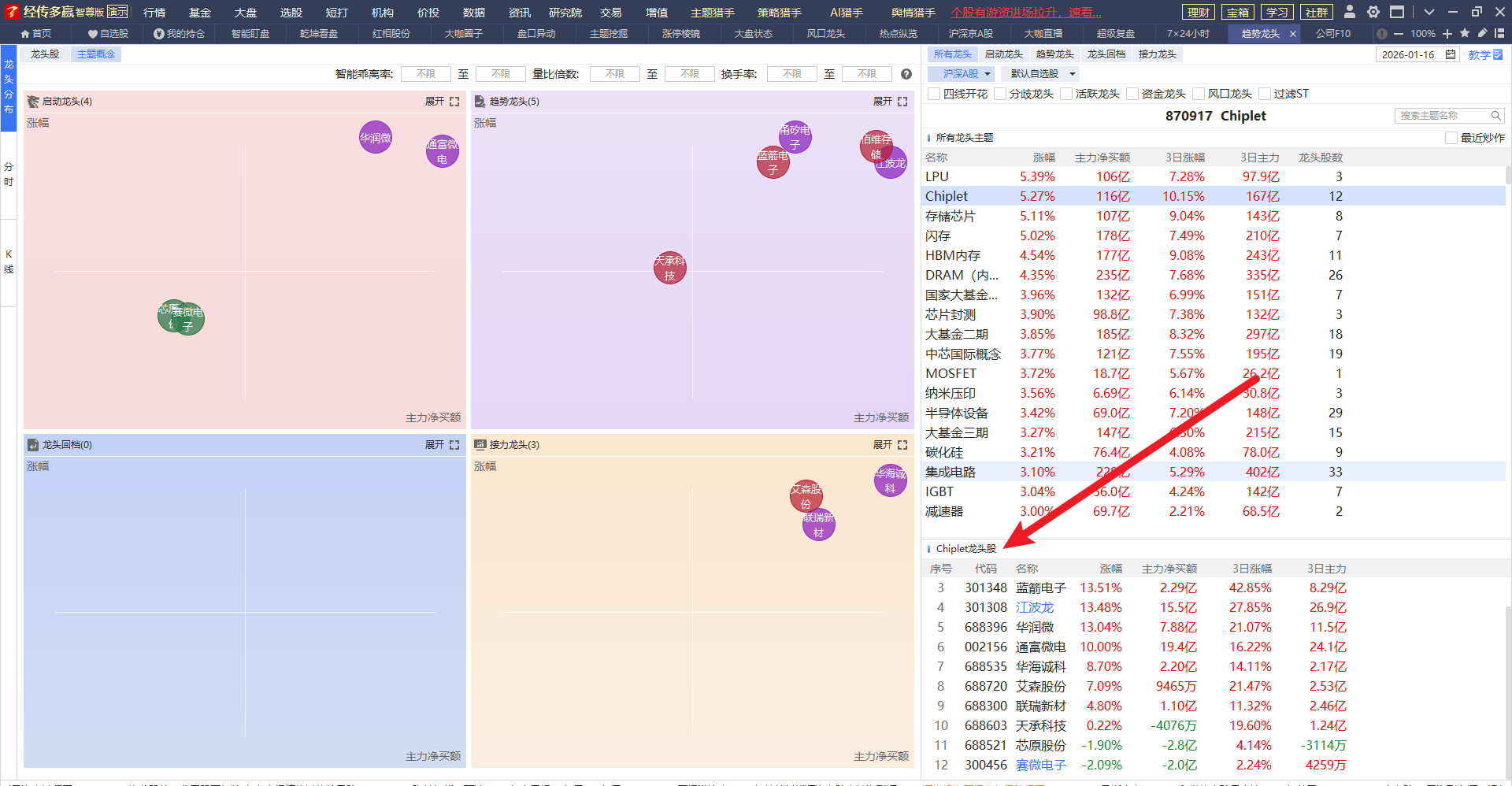Check the 最近炒作 checkbox

tap(1451, 138)
